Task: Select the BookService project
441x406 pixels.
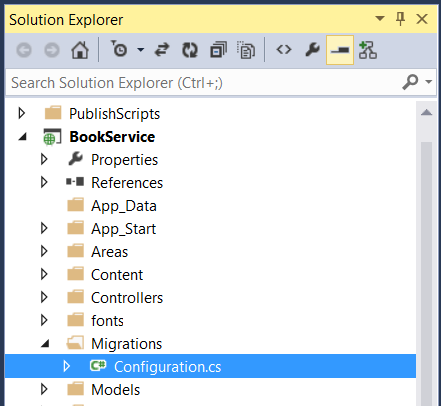Action: [x=112, y=137]
